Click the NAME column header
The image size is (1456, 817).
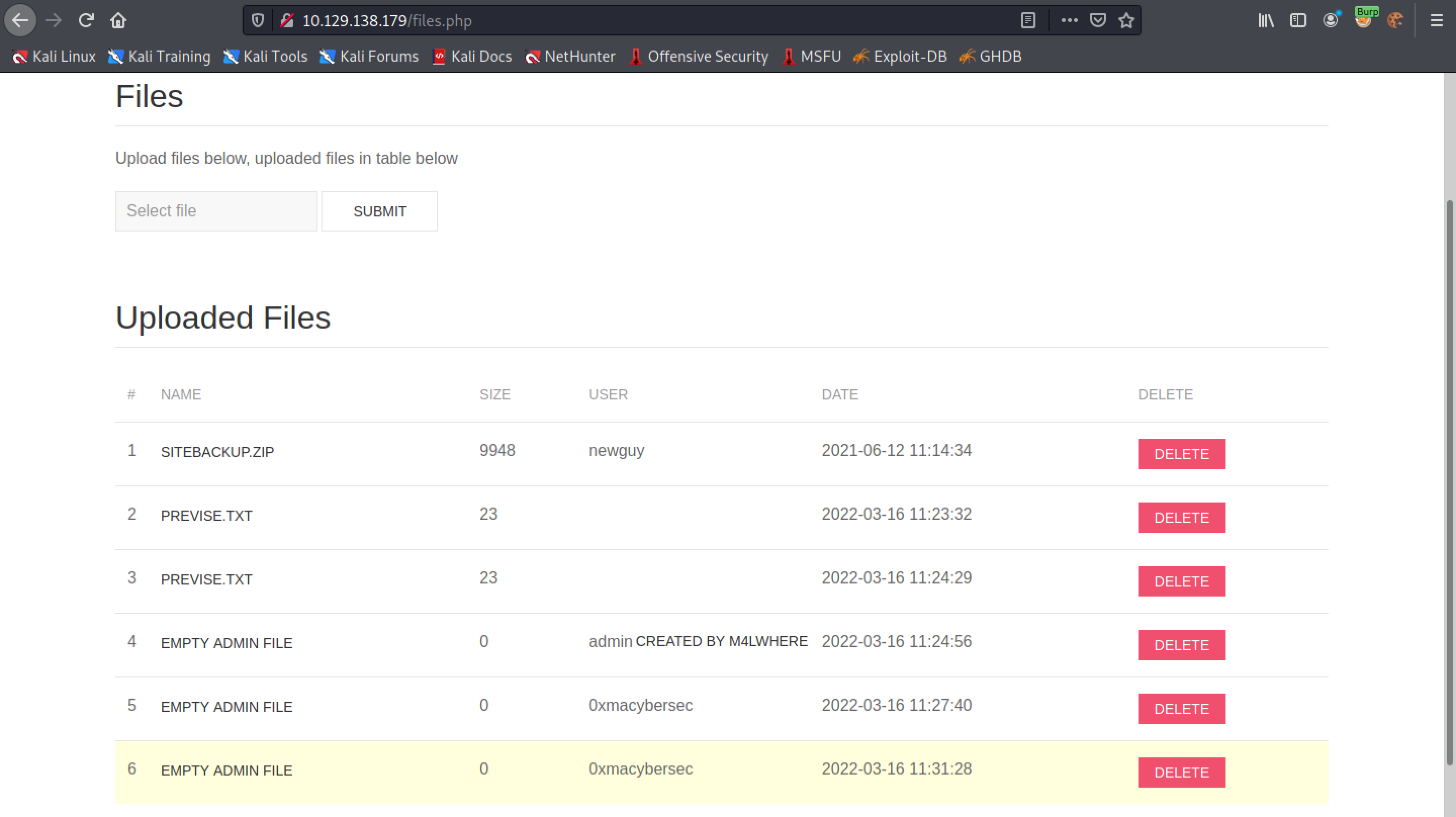181,394
